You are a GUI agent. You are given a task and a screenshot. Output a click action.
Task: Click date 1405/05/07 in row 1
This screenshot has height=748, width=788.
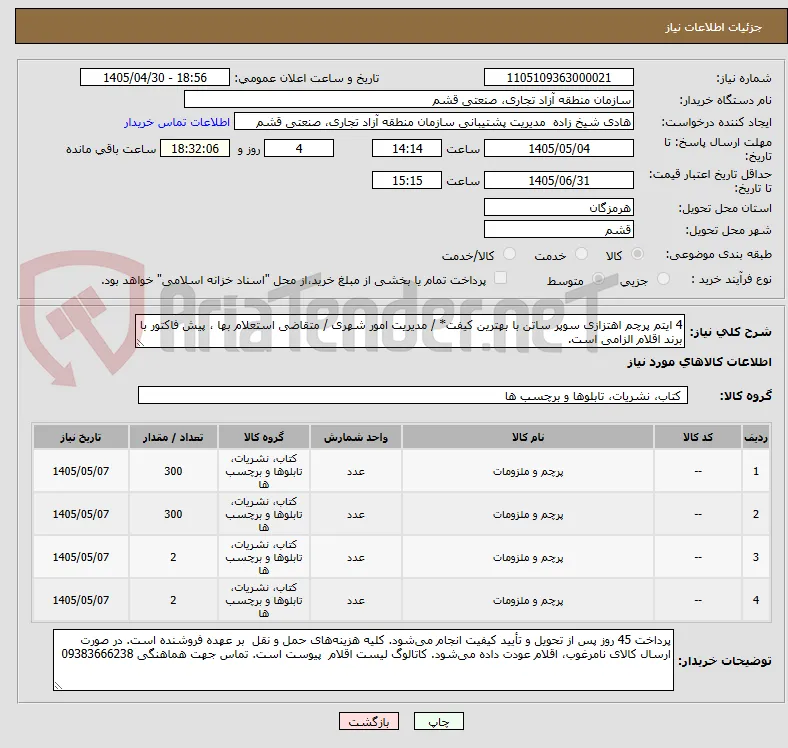point(81,471)
